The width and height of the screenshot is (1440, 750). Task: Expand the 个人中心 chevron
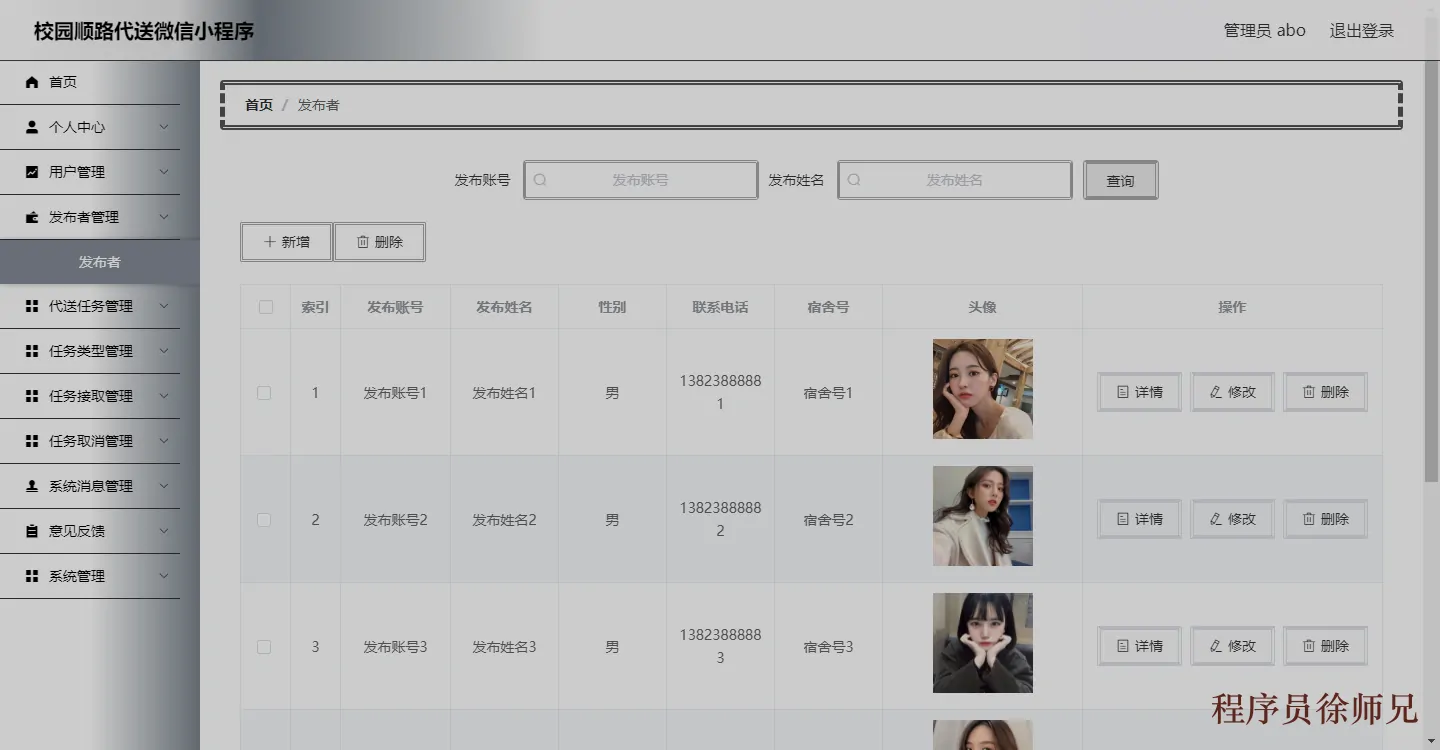click(164, 127)
